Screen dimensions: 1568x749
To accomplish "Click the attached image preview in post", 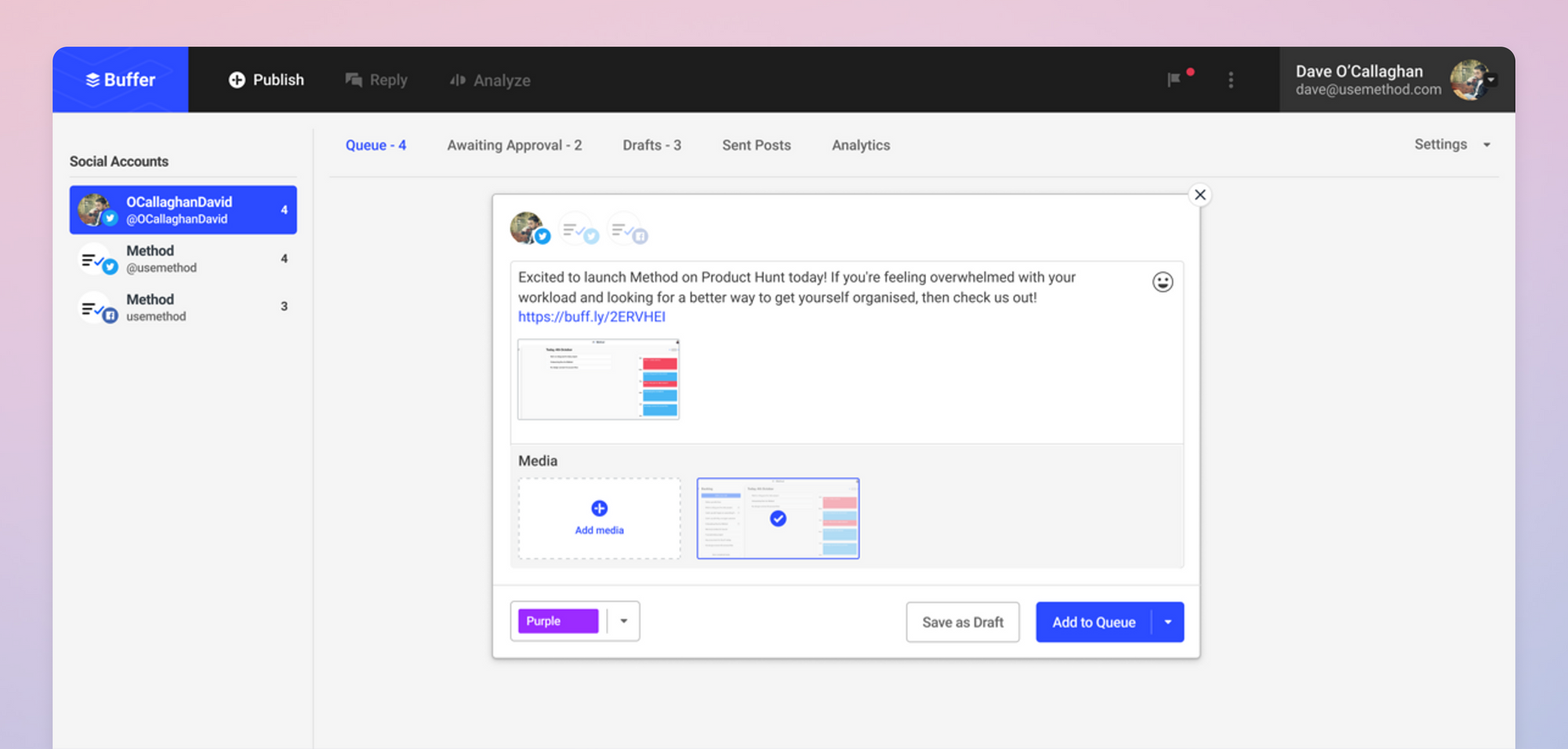I will point(598,380).
